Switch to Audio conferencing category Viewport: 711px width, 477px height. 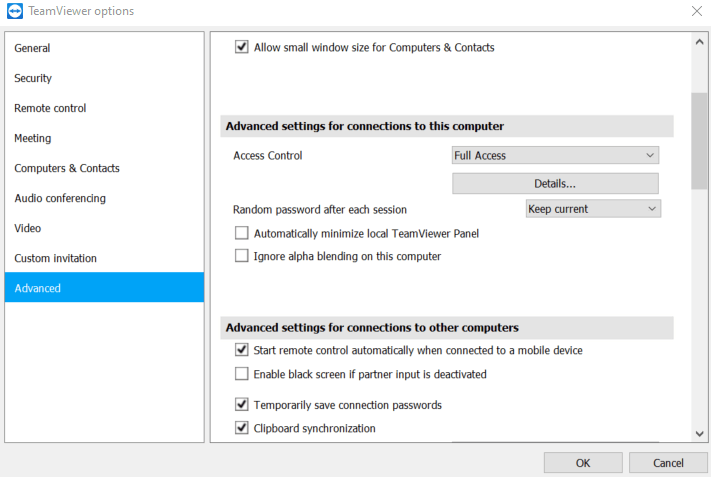[60, 198]
